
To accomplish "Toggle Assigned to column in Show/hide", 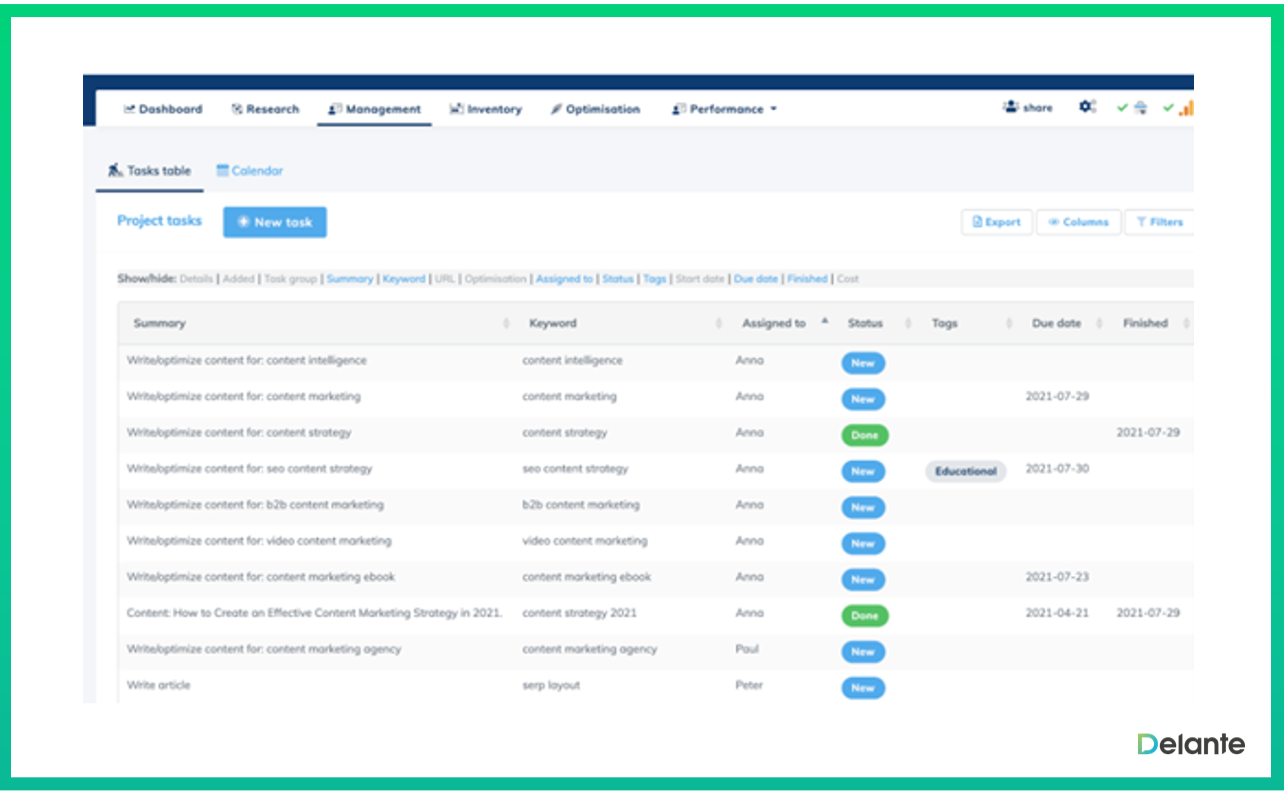I will point(564,279).
